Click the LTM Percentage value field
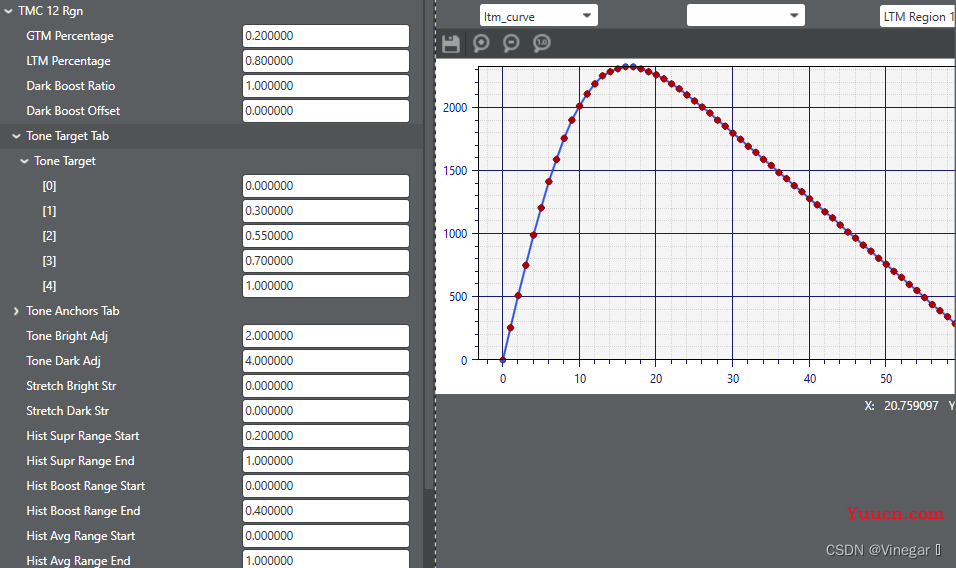 tap(325, 61)
